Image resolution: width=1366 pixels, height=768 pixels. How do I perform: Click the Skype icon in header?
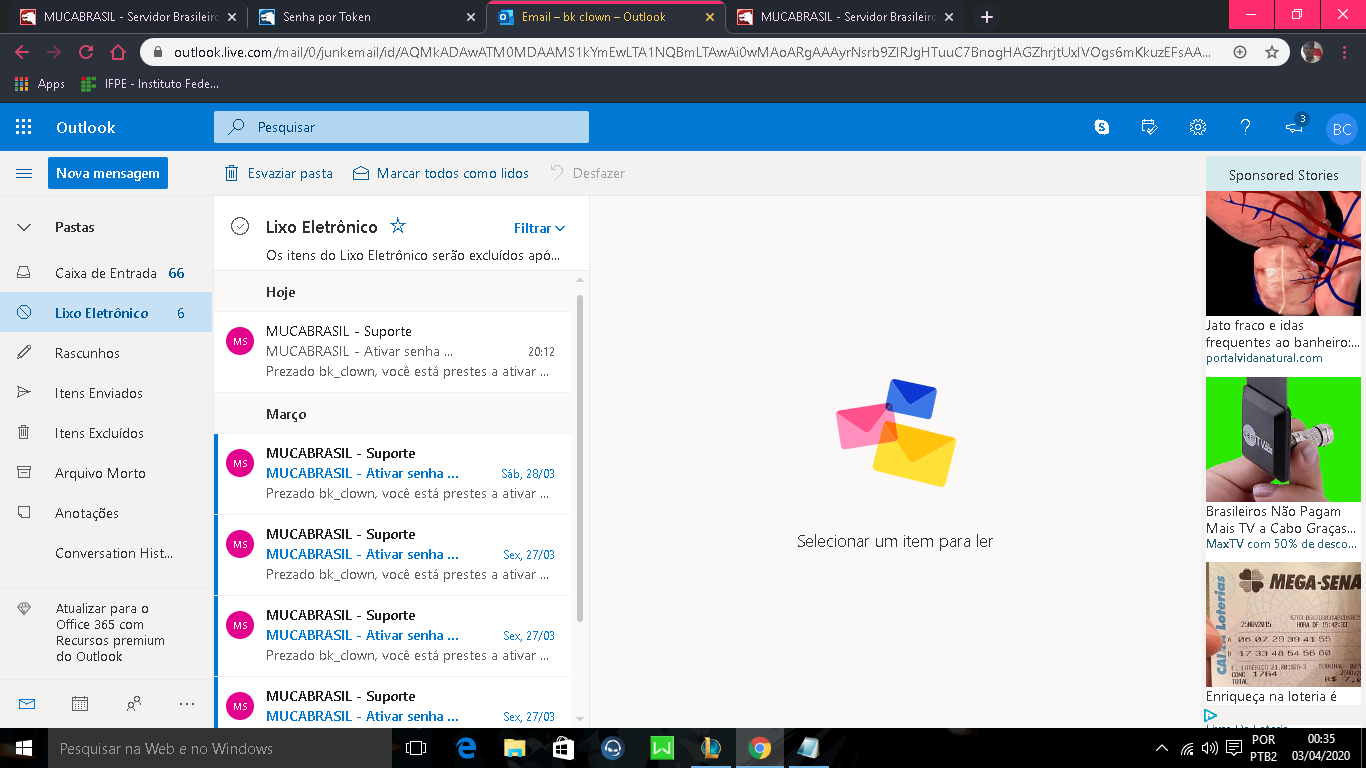[1102, 127]
